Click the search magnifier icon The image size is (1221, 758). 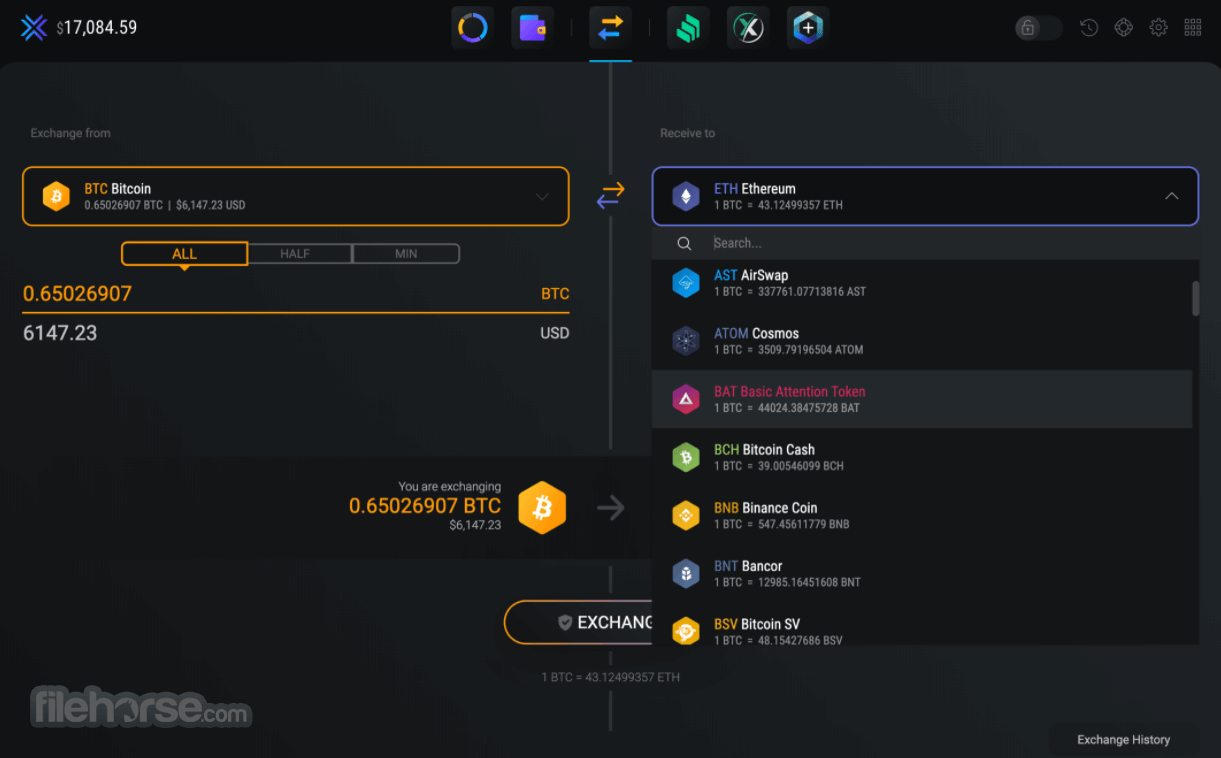684,243
